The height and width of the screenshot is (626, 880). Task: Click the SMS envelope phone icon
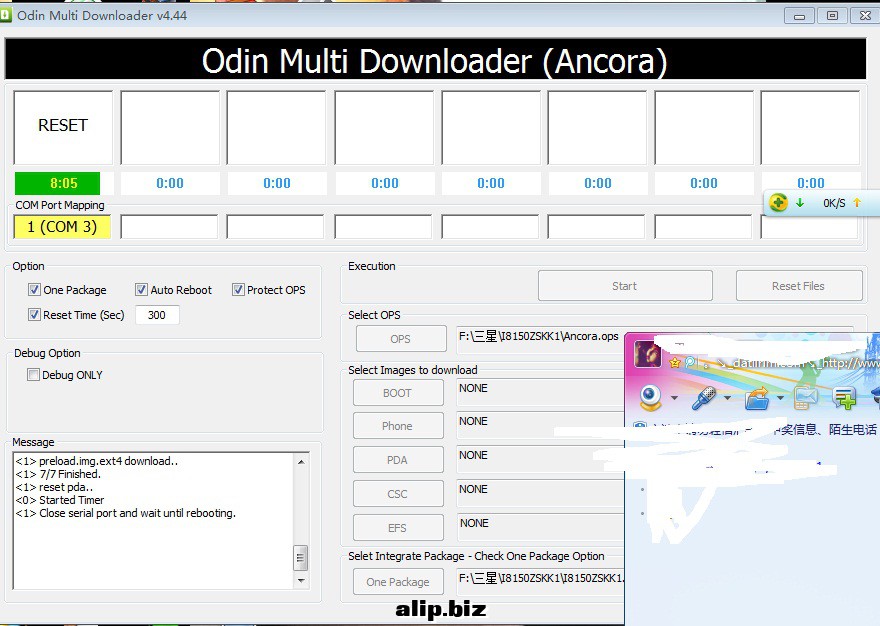[x=805, y=397]
